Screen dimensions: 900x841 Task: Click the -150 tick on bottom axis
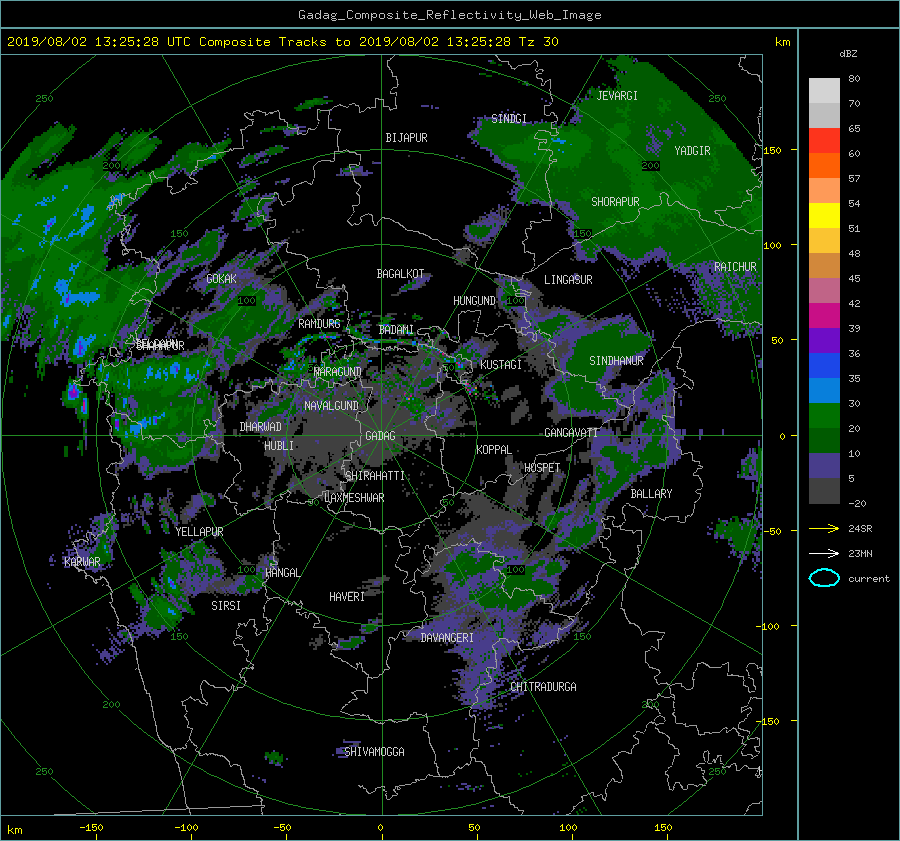[91, 828]
